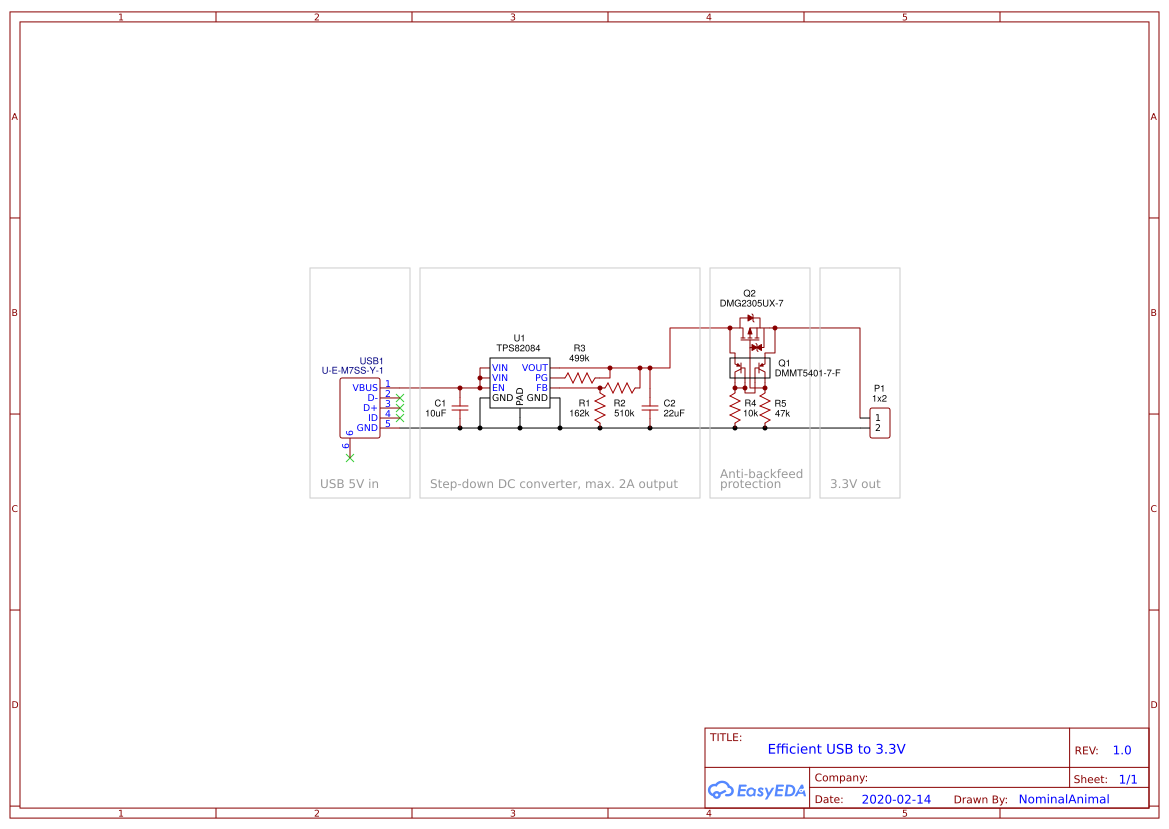The width and height of the screenshot is (1169, 829).
Task: Expand the Step-down DC converter group box
Action: click(555, 483)
